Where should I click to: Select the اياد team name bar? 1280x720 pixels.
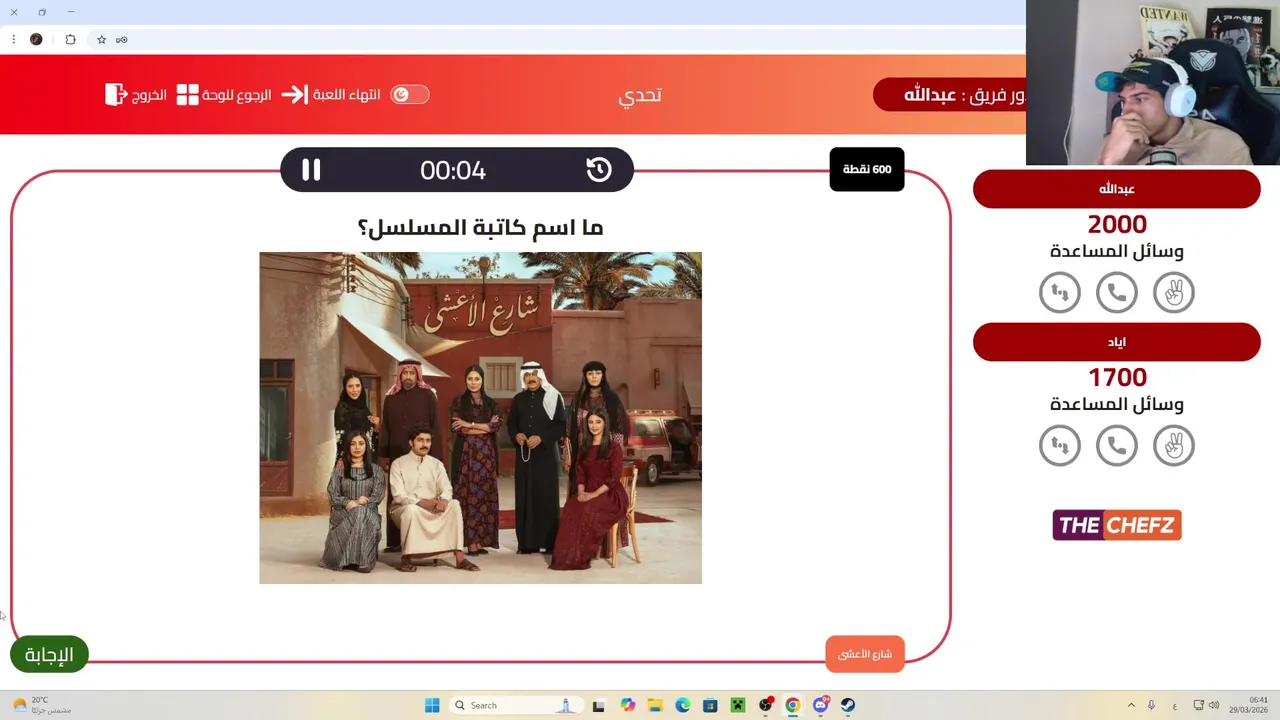click(1117, 342)
